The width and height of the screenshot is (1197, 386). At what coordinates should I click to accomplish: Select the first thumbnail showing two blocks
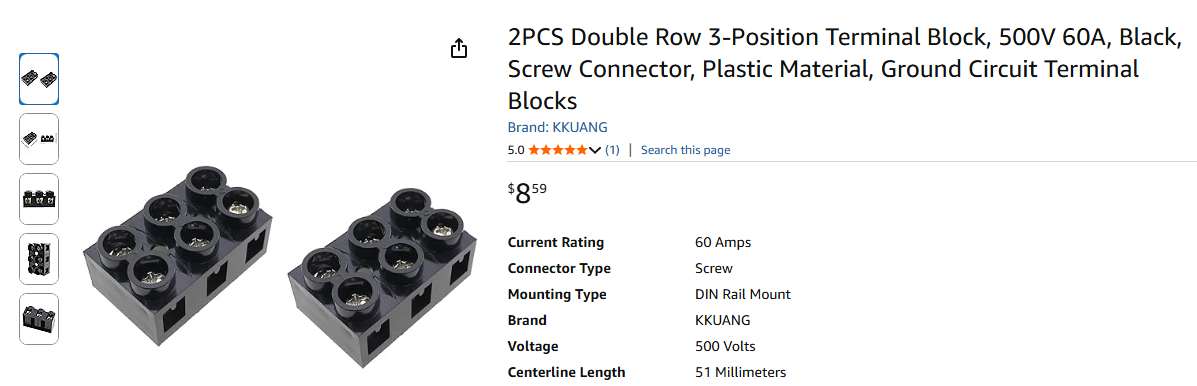tap(39, 79)
